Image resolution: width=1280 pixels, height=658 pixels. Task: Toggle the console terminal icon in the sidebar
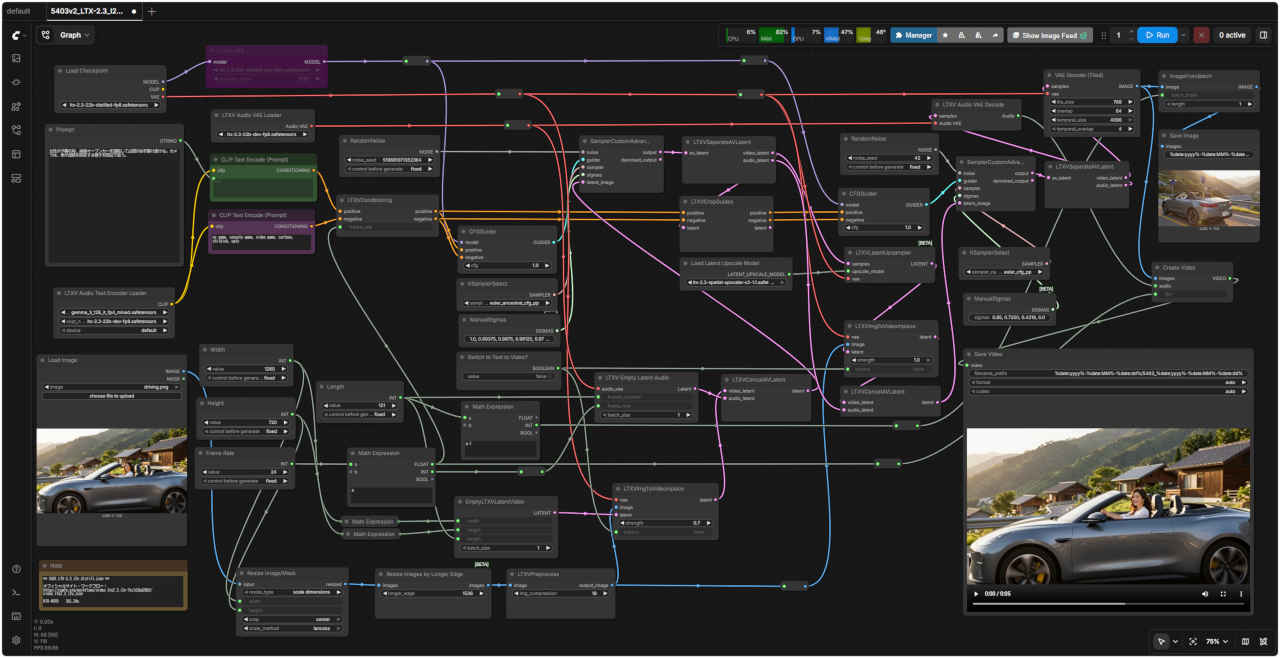coord(16,593)
